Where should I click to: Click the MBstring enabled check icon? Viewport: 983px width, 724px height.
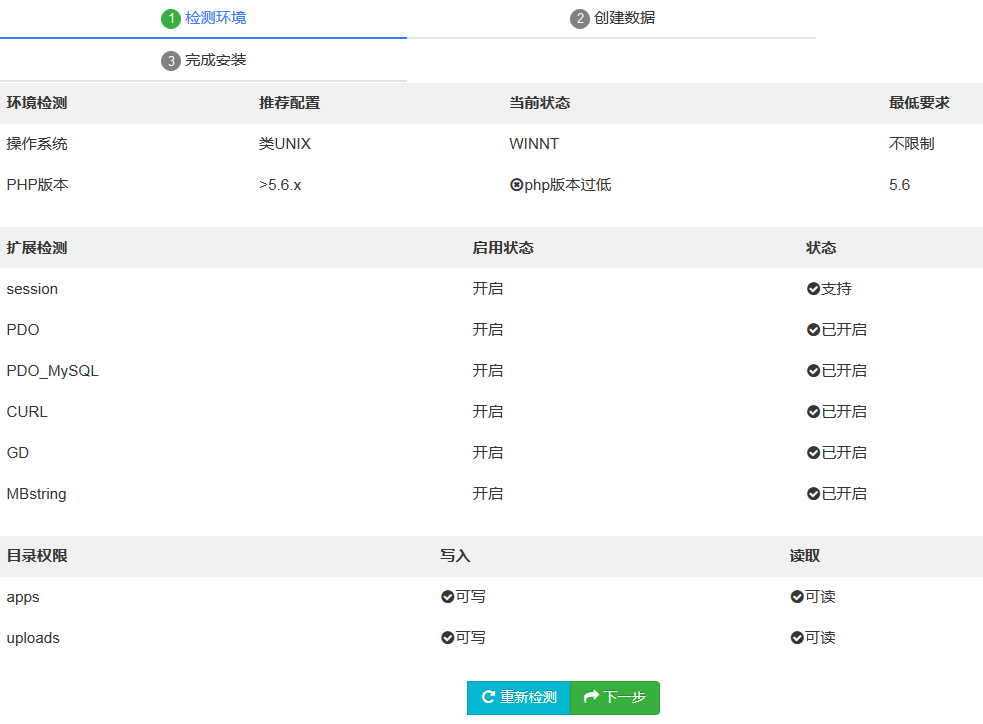pos(813,494)
